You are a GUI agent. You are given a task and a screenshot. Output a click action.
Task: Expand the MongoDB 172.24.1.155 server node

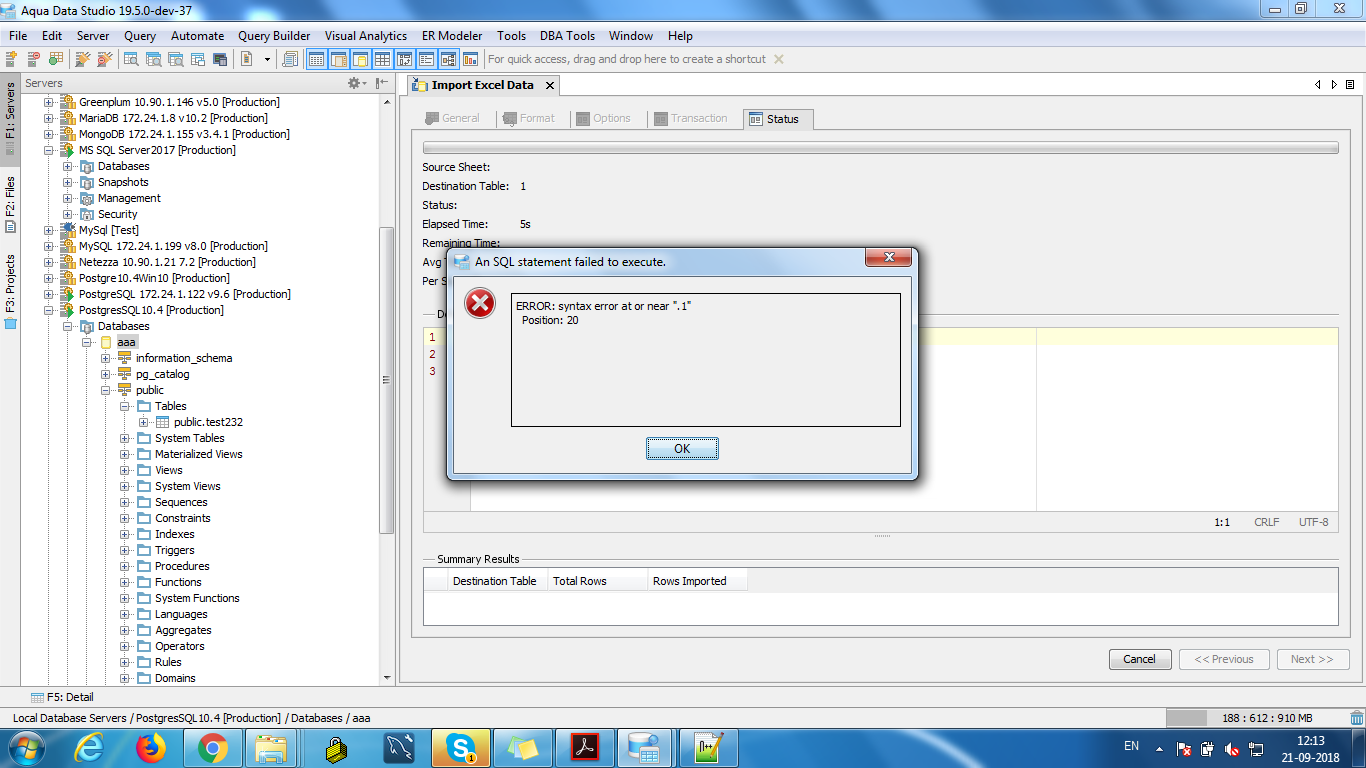(48, 134)
